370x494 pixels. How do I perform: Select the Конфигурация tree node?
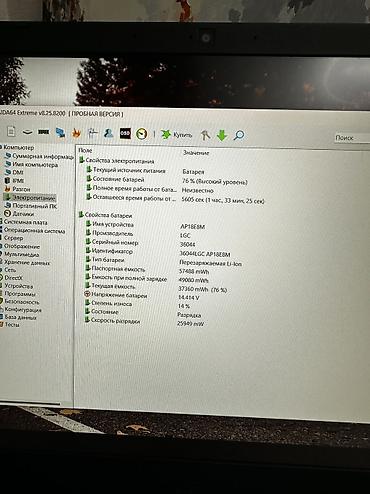[x=22, y=309]
